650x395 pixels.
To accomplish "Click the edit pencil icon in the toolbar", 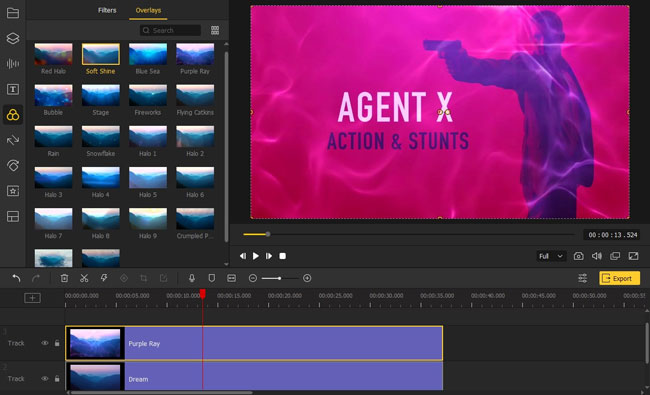I will (x=164, y=278).
